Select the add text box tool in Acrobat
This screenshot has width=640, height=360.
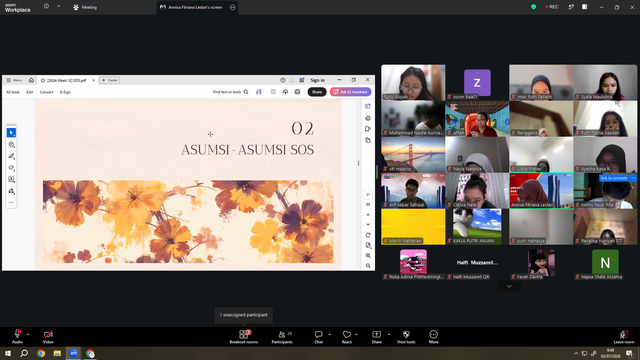coord(11,180)
